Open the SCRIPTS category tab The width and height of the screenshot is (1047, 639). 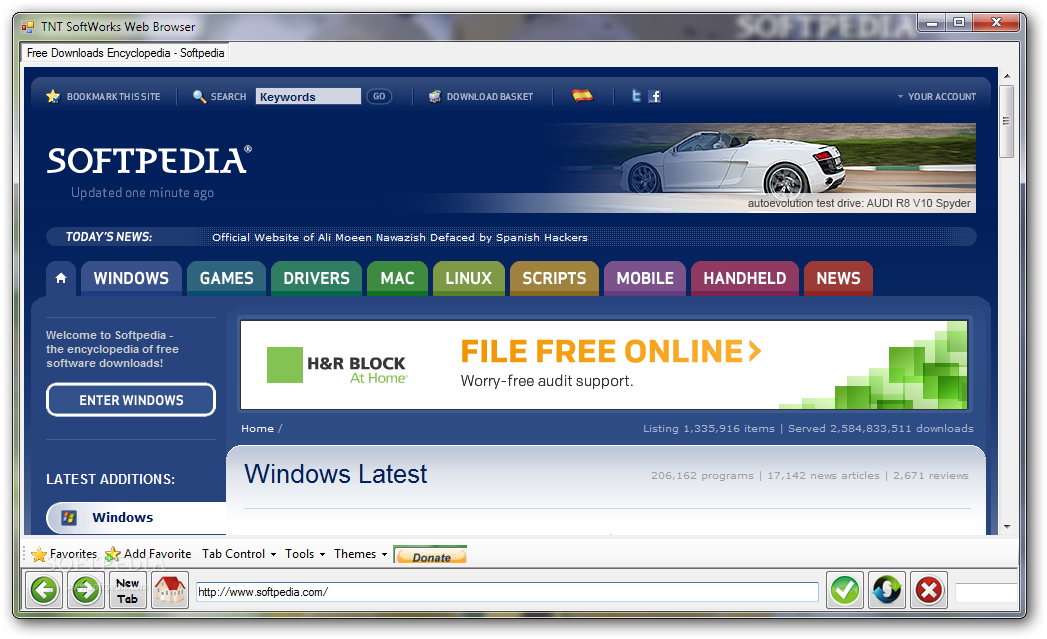click(554, 278)
